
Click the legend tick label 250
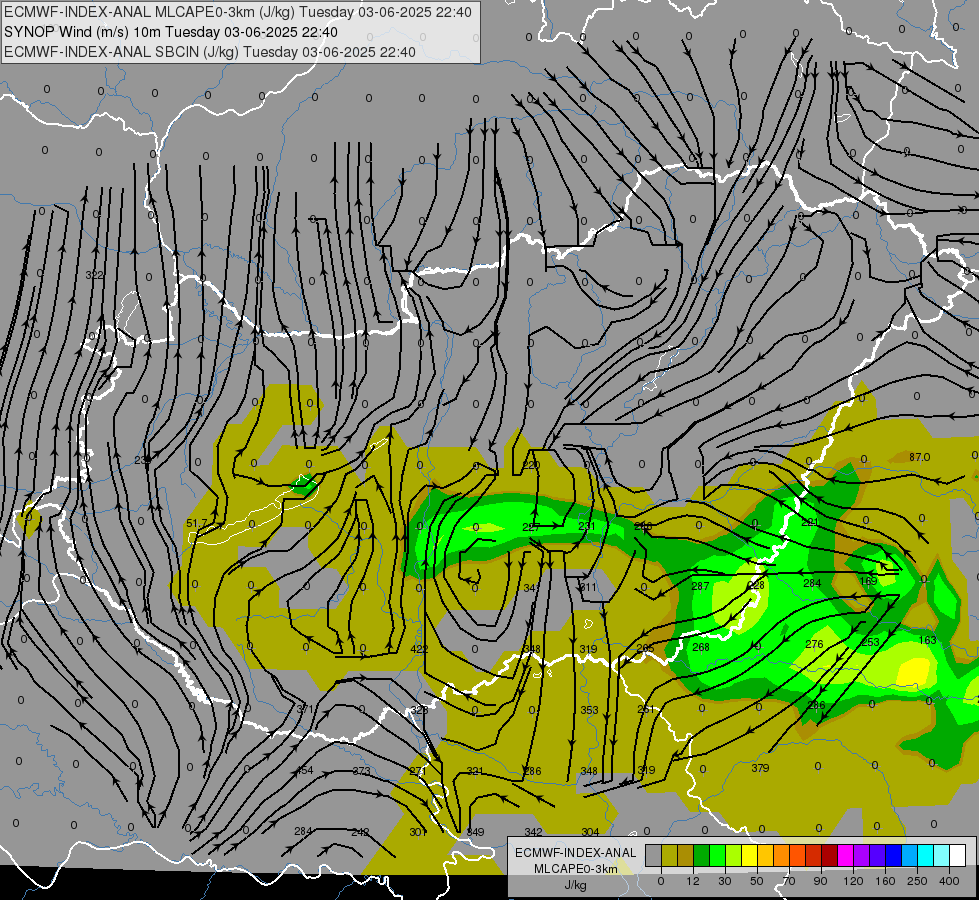click(x=917, y=881)
